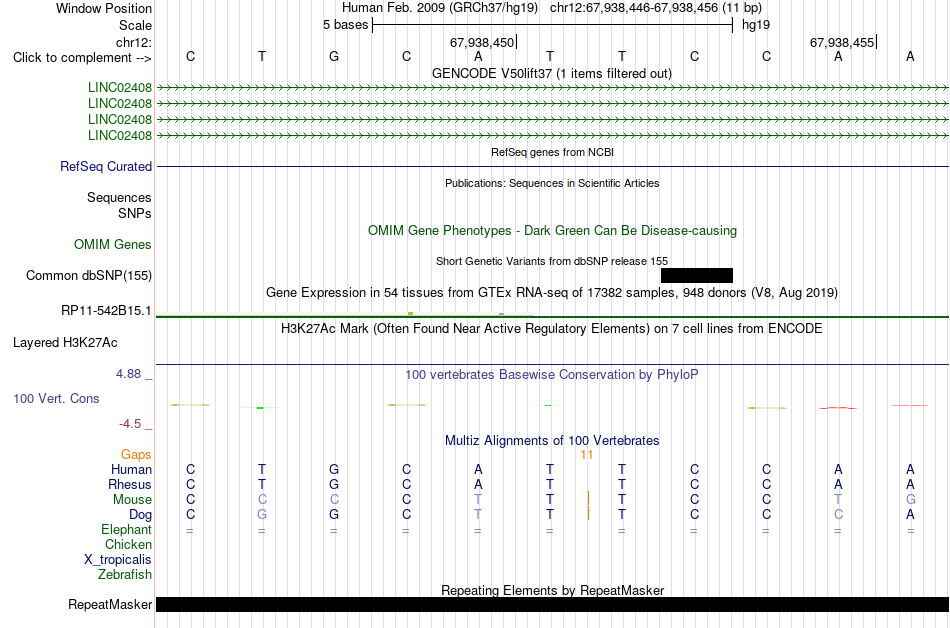The width and height of the screenshot is (950, 628).
Task: Open 'RefSeq genes from NCBI' track title
Action: click(553, 153)
